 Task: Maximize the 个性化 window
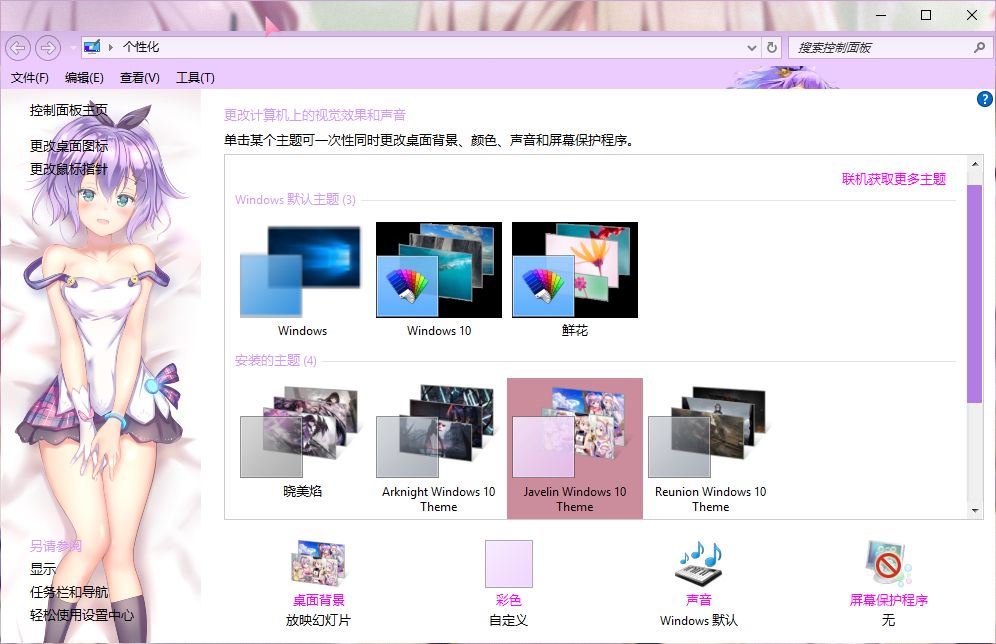(x=926, y=15)
